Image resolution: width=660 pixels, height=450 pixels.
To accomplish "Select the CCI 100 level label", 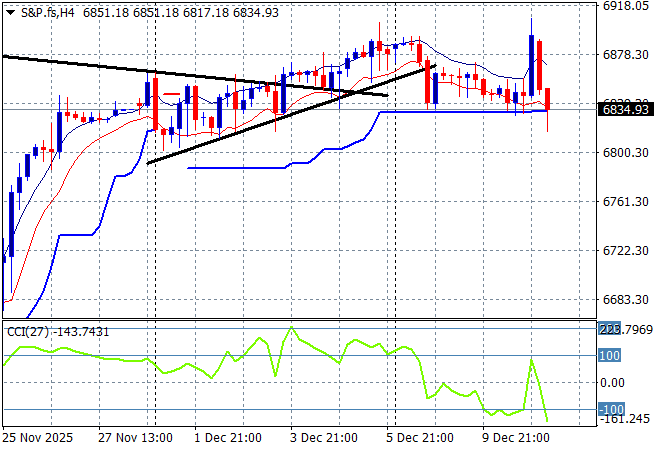I will (x=609, y=356).
